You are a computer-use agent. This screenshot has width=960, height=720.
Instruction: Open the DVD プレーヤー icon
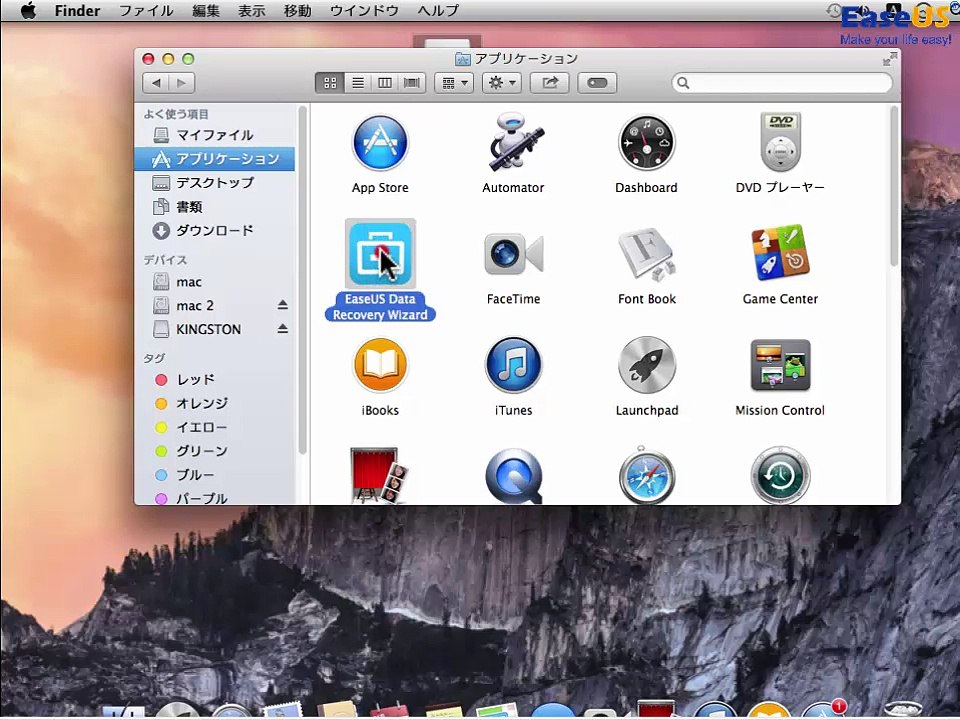780,142
